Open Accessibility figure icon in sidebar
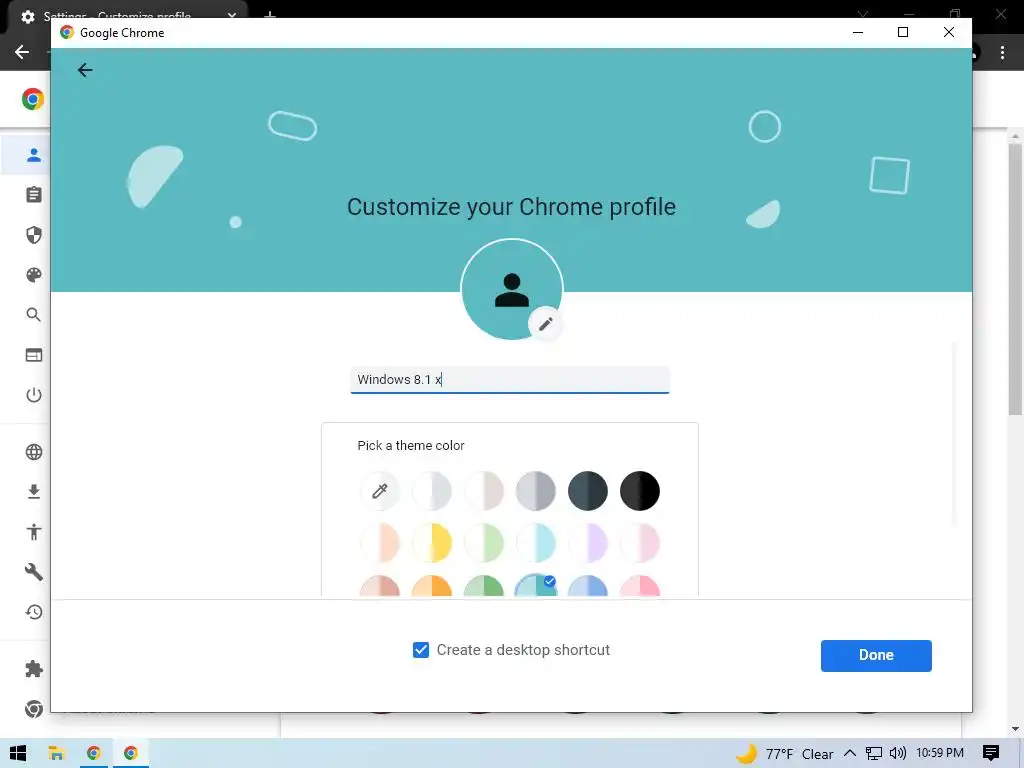This screenshot has height=768, width=1024. [34, 532]
